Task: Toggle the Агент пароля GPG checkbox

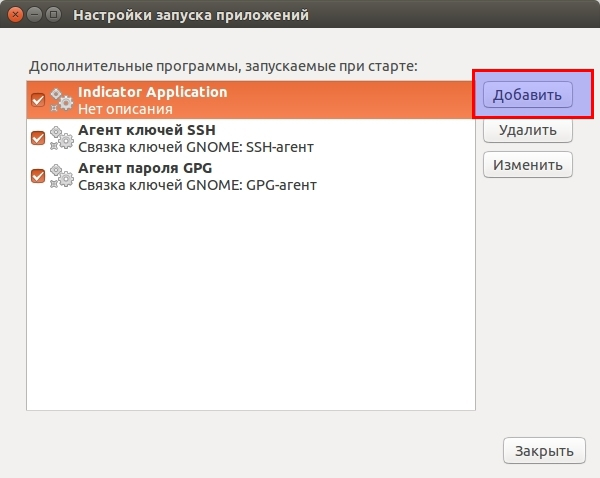Action: pyautogui.click(x=38, y=176)
